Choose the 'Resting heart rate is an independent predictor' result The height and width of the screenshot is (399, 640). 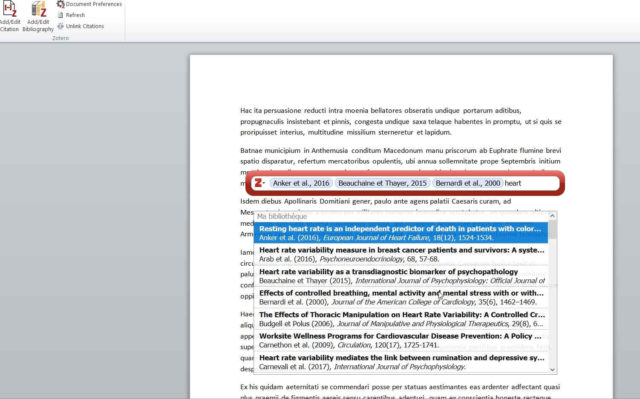tap(401, 233)
